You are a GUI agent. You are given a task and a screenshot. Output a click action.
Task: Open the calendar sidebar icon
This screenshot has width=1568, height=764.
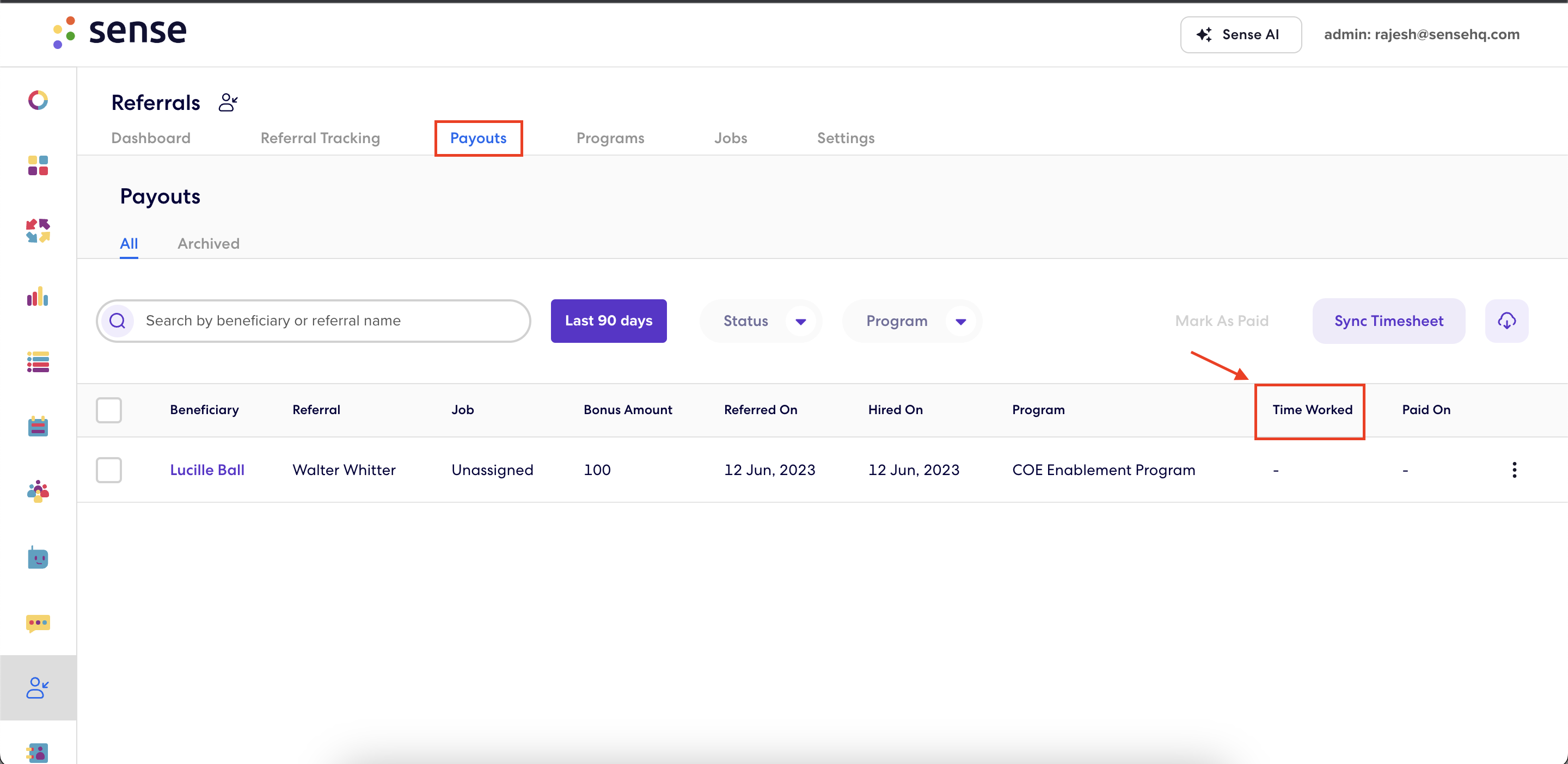coord(38,427)
